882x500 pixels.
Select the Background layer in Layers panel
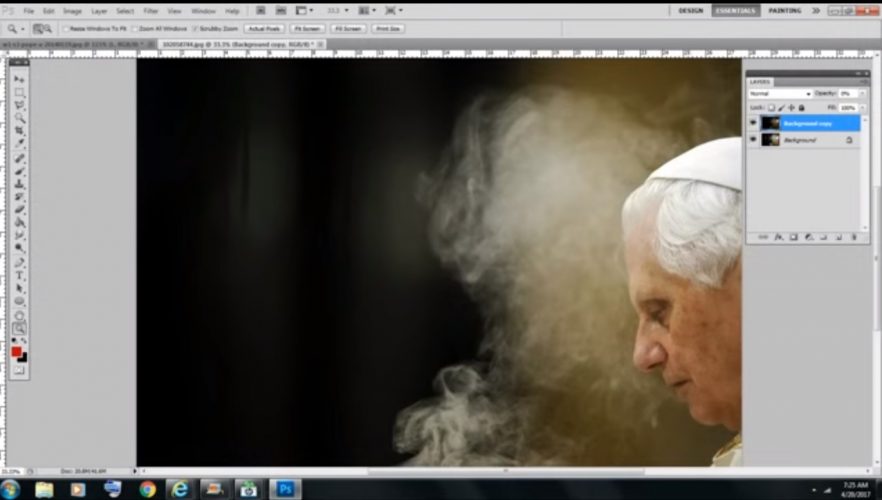coord(800,140)
